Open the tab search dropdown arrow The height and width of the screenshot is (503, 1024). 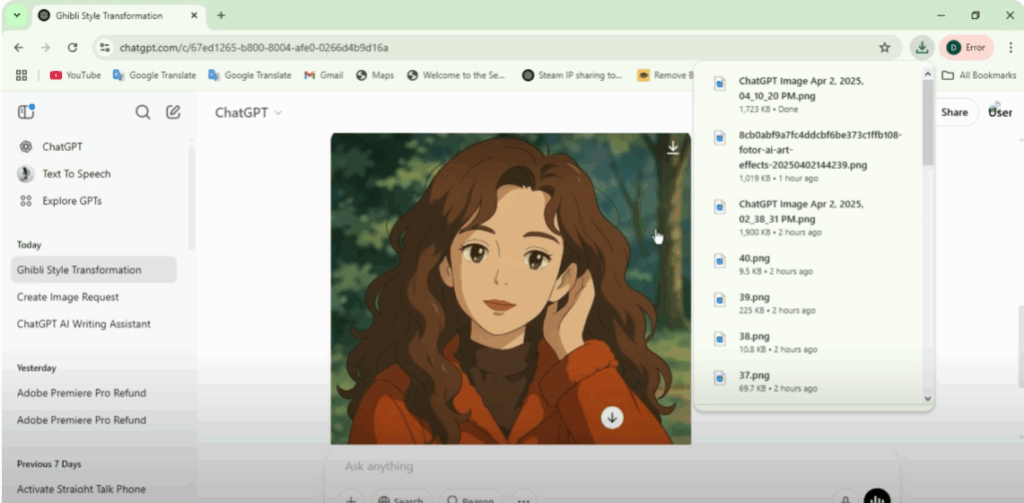(x=17, y=15)
